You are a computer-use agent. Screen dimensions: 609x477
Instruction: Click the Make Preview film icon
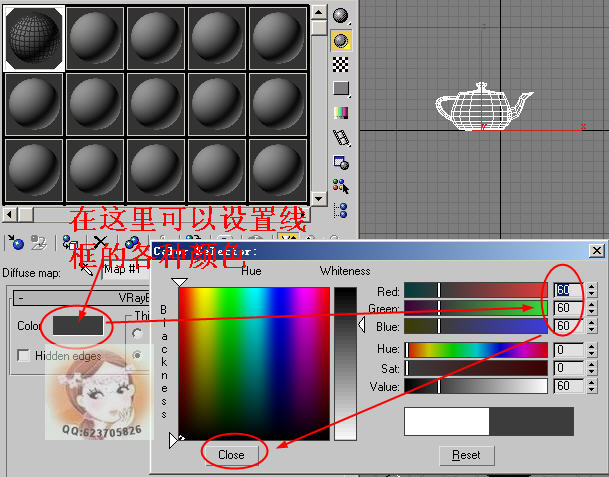tap(341, 137)
